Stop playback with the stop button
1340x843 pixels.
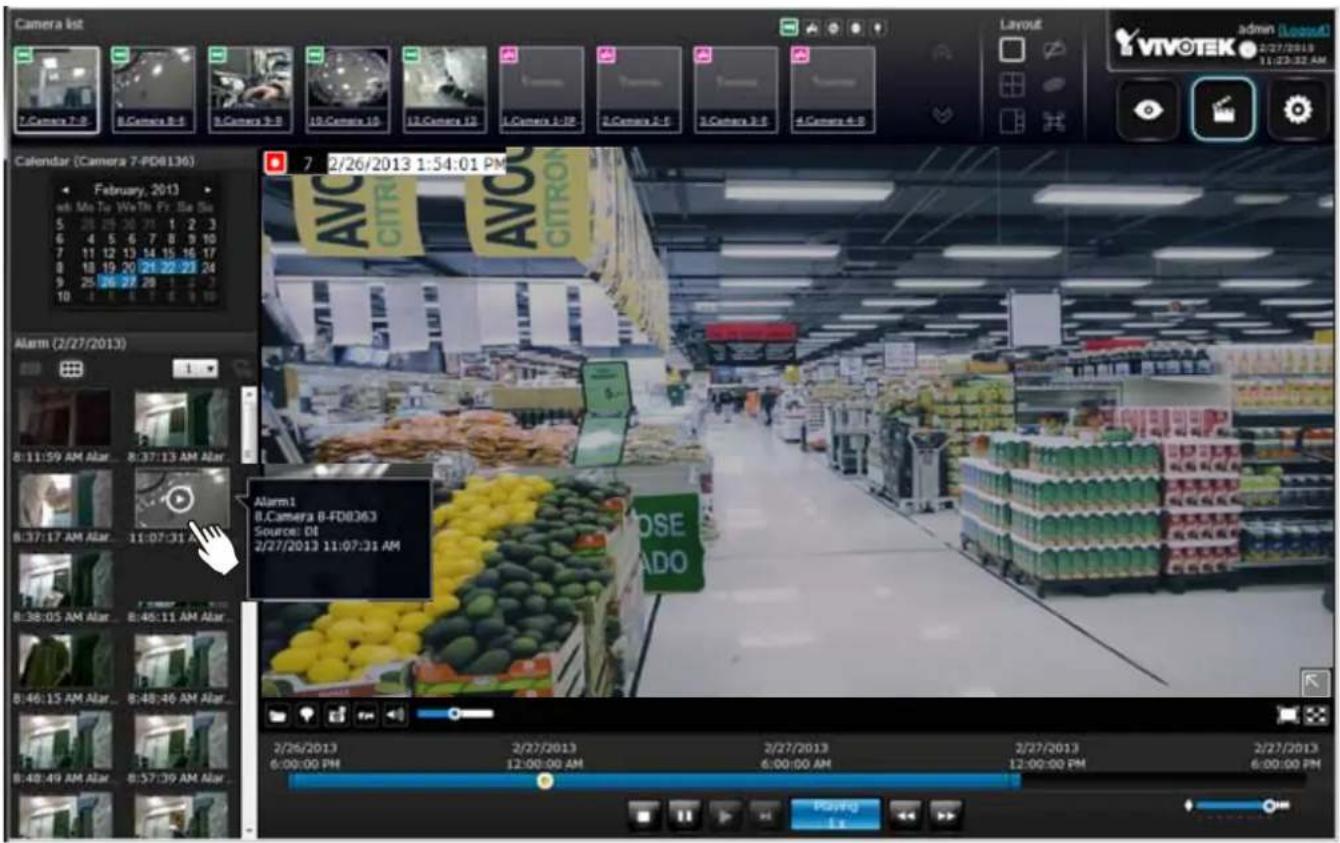point(645,815)
